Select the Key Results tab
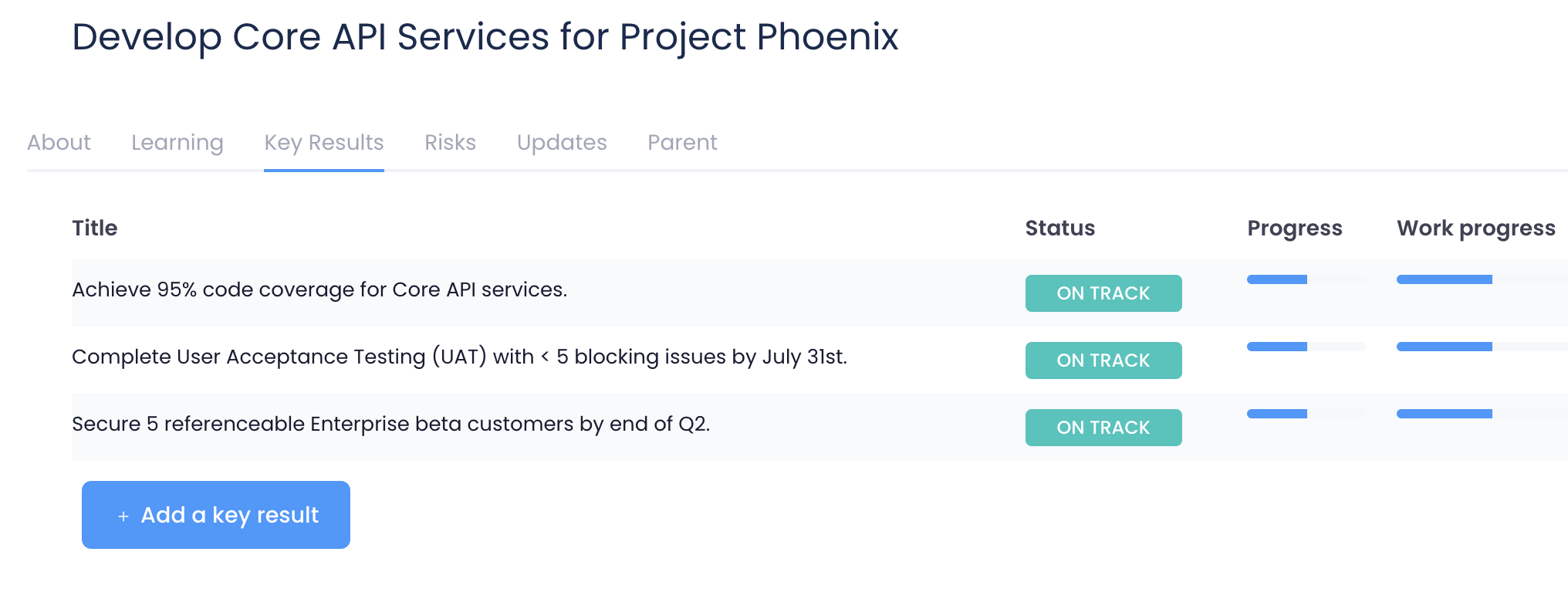The width and height of the screenshot is (1568, 616). tap(323, 143)
